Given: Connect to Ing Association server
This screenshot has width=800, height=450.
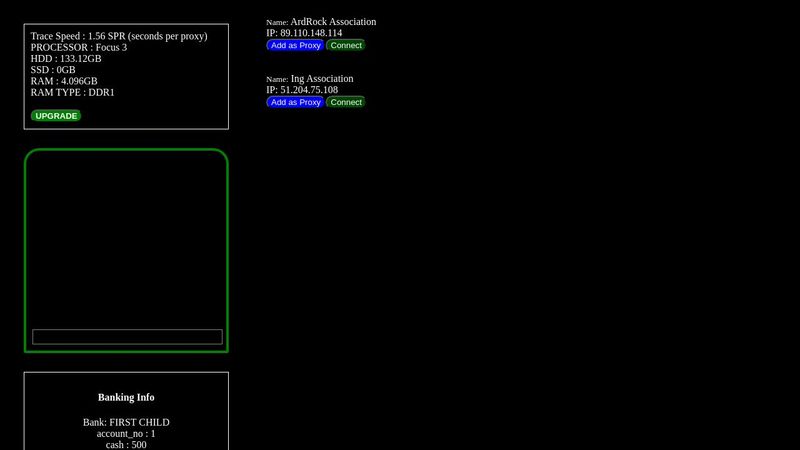Looking at the screenshot, I should [x=346, y=102].
